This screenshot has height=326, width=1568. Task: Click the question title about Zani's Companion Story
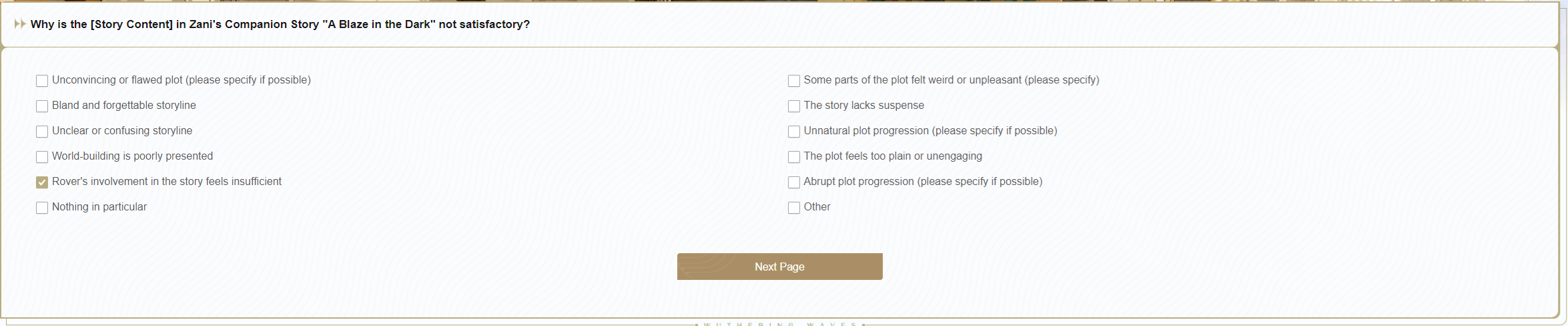[280, 24]
